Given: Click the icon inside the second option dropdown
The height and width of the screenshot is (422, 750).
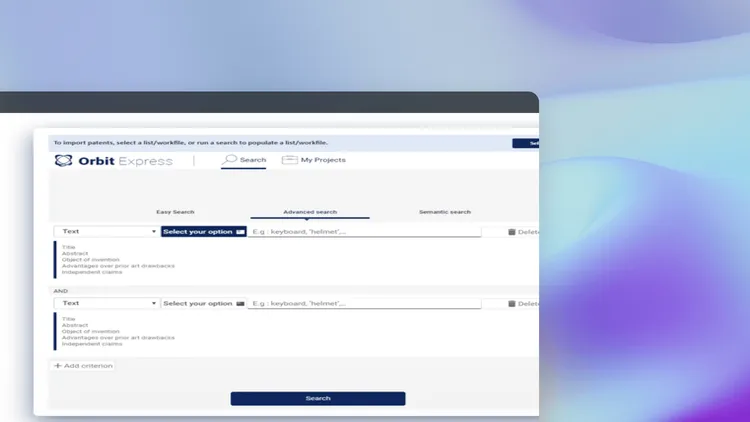Looking at the screenshot, I should click(240, 303).
